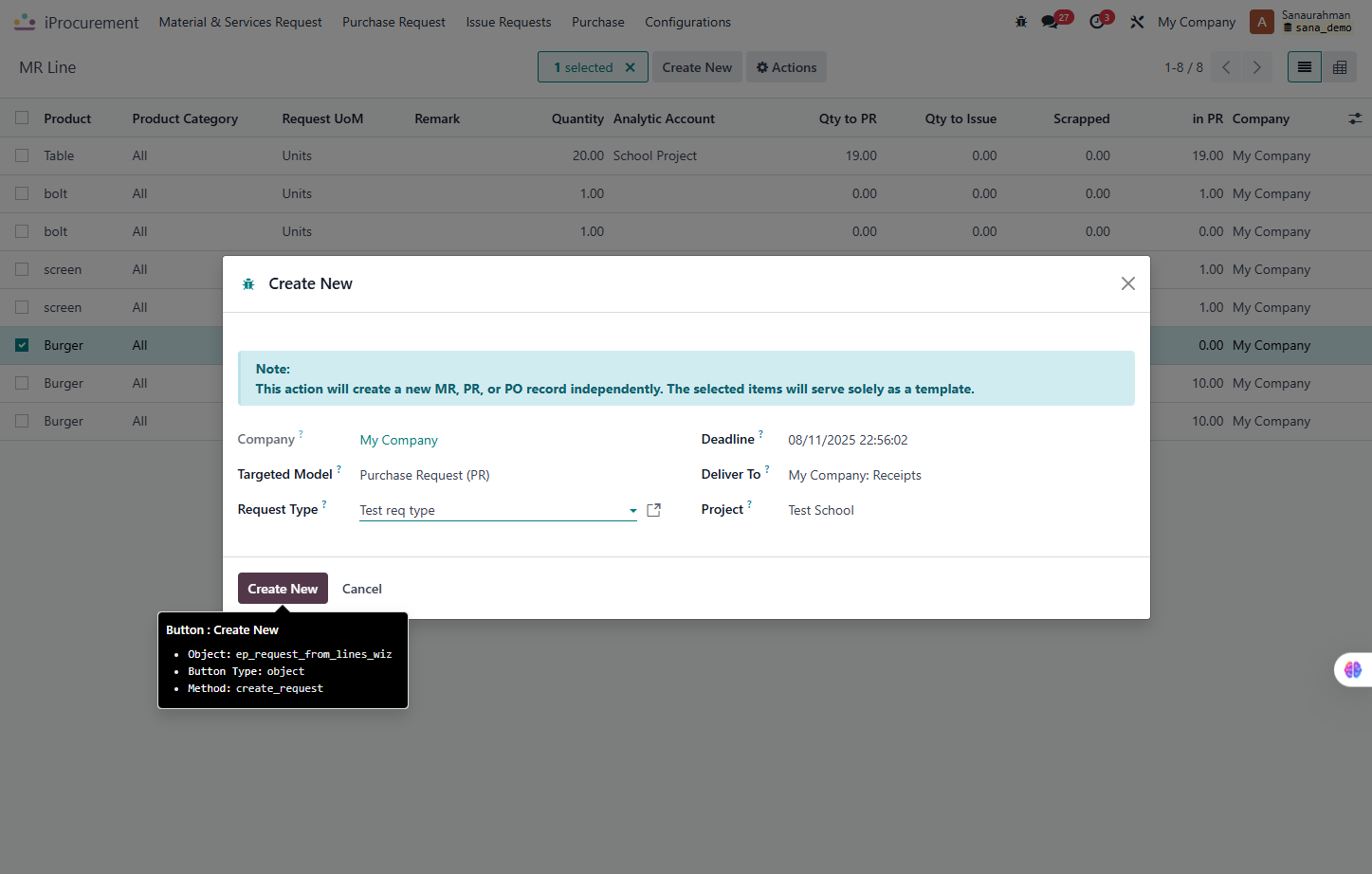The width and height of the screenshot is (1372, 874).
Task: Click the Deadline value 08/11/2025 22:56:02
Action: [848, 440]
